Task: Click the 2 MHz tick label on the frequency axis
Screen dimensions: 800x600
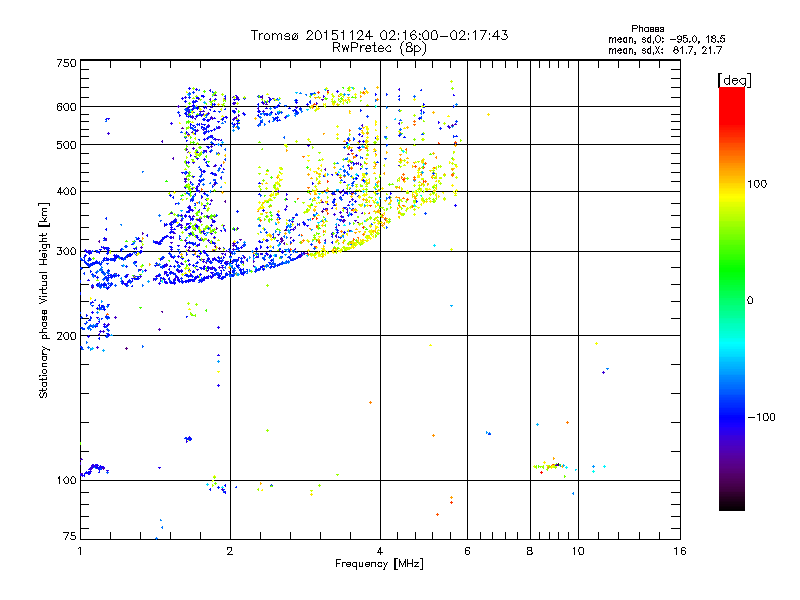Action: 230,551
